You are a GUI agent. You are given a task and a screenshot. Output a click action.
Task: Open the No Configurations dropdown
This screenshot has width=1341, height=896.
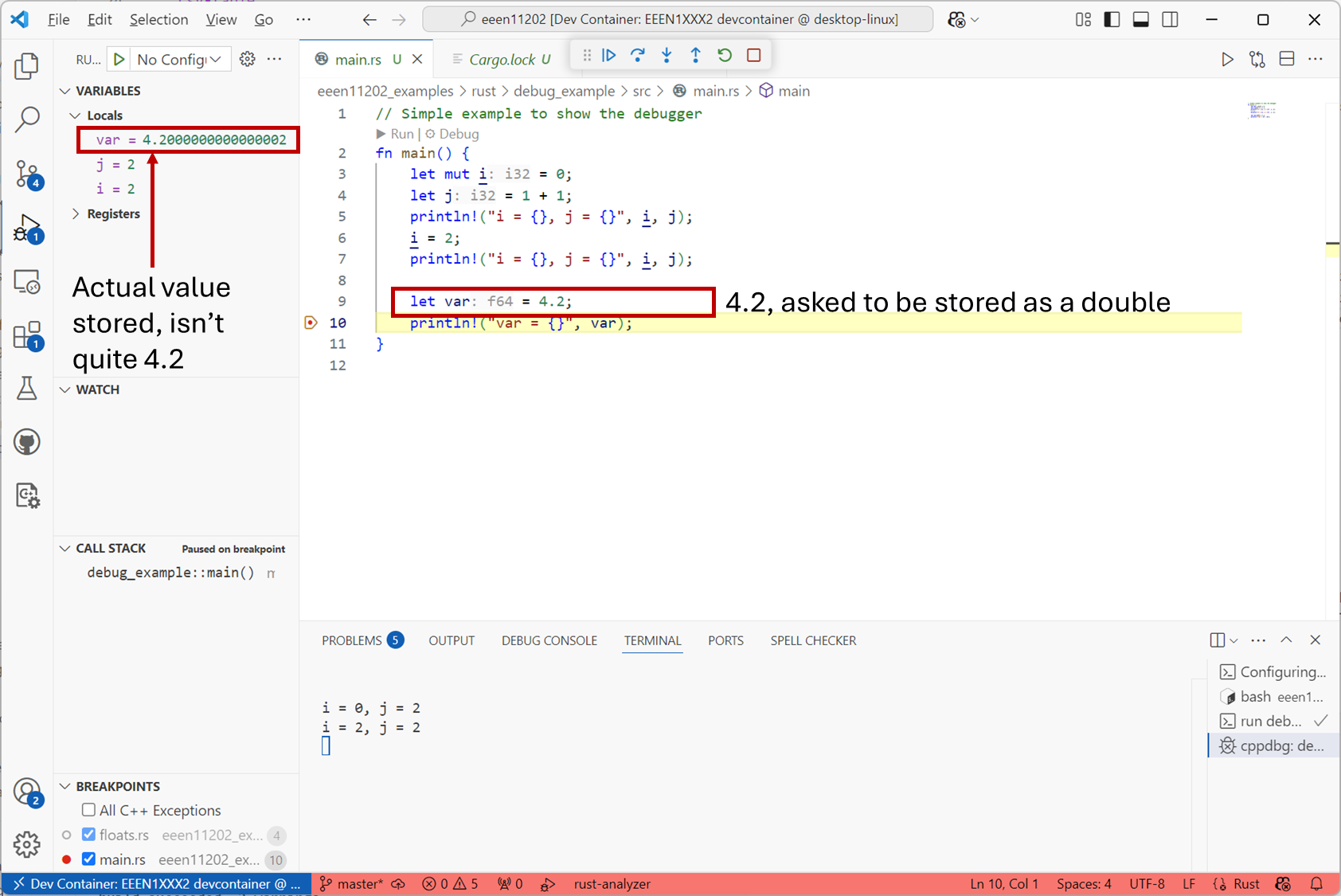pyautogui.click(x=179, y=59)
